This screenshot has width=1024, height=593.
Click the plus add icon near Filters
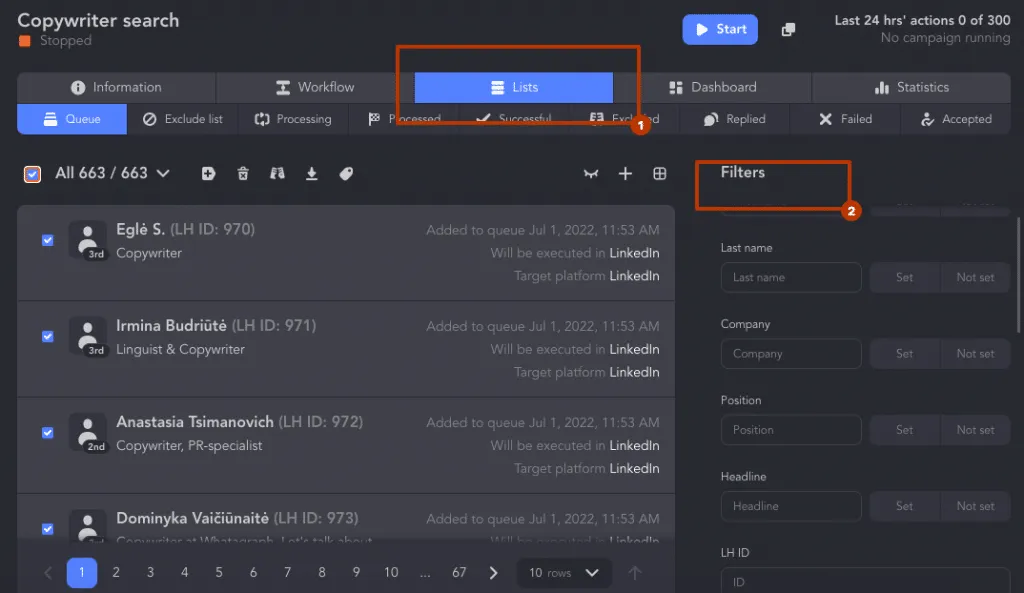[x=625, y=173]
